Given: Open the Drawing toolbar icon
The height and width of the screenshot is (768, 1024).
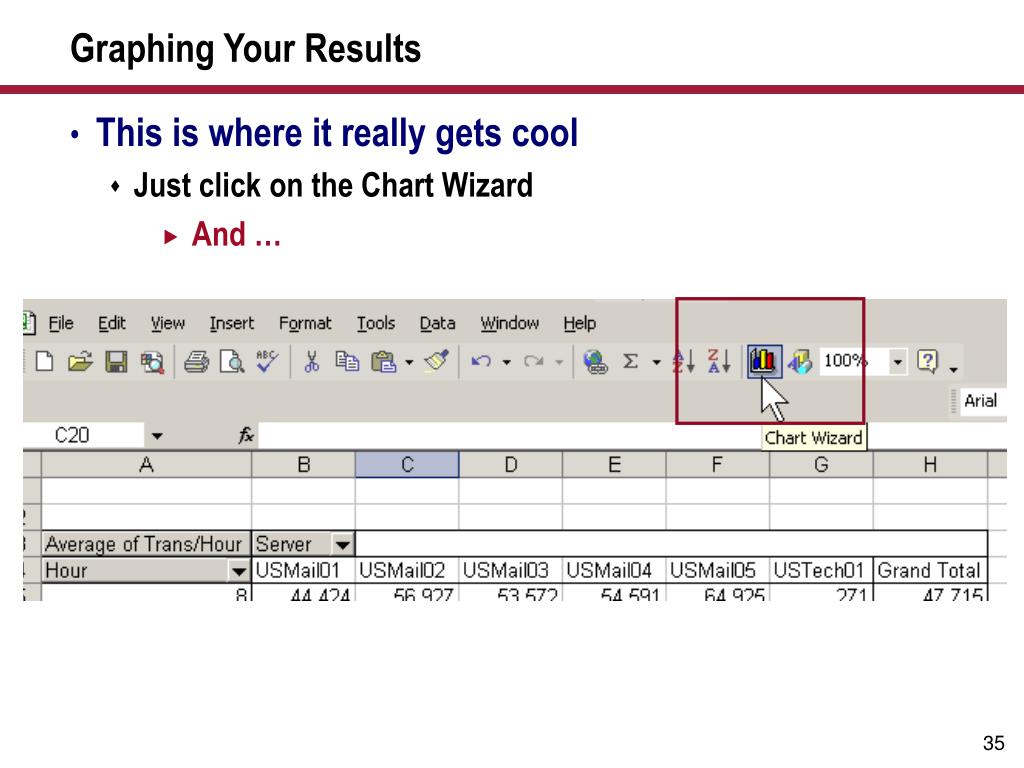Looking at the screenshot, I should (x=799, y=362).
